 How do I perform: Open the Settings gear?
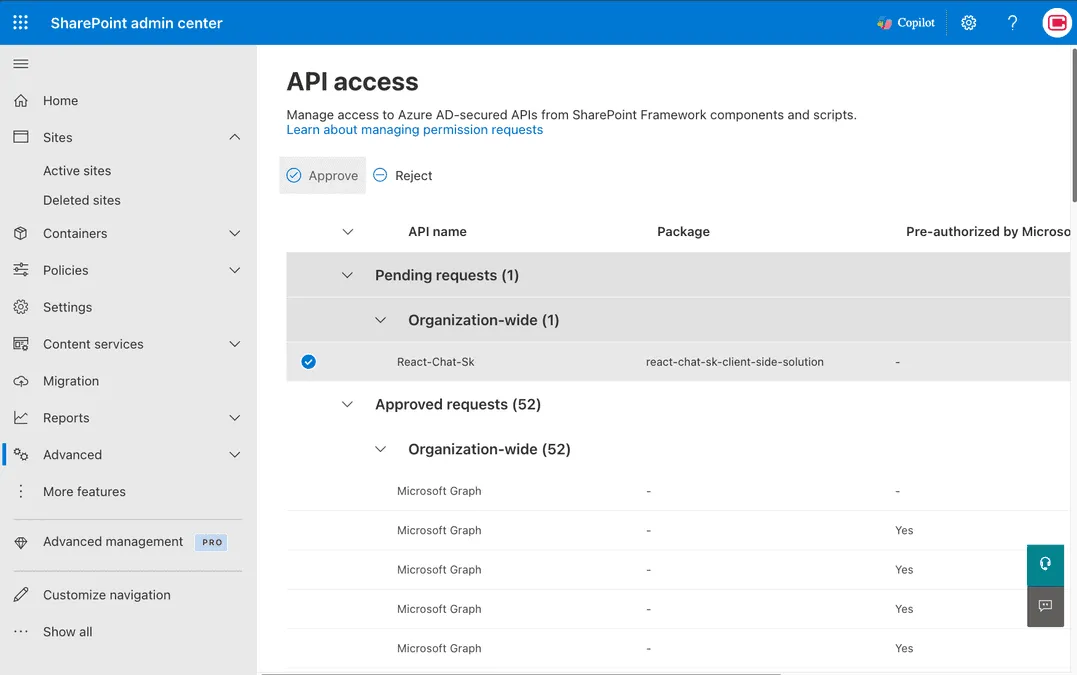pos(968,21)
